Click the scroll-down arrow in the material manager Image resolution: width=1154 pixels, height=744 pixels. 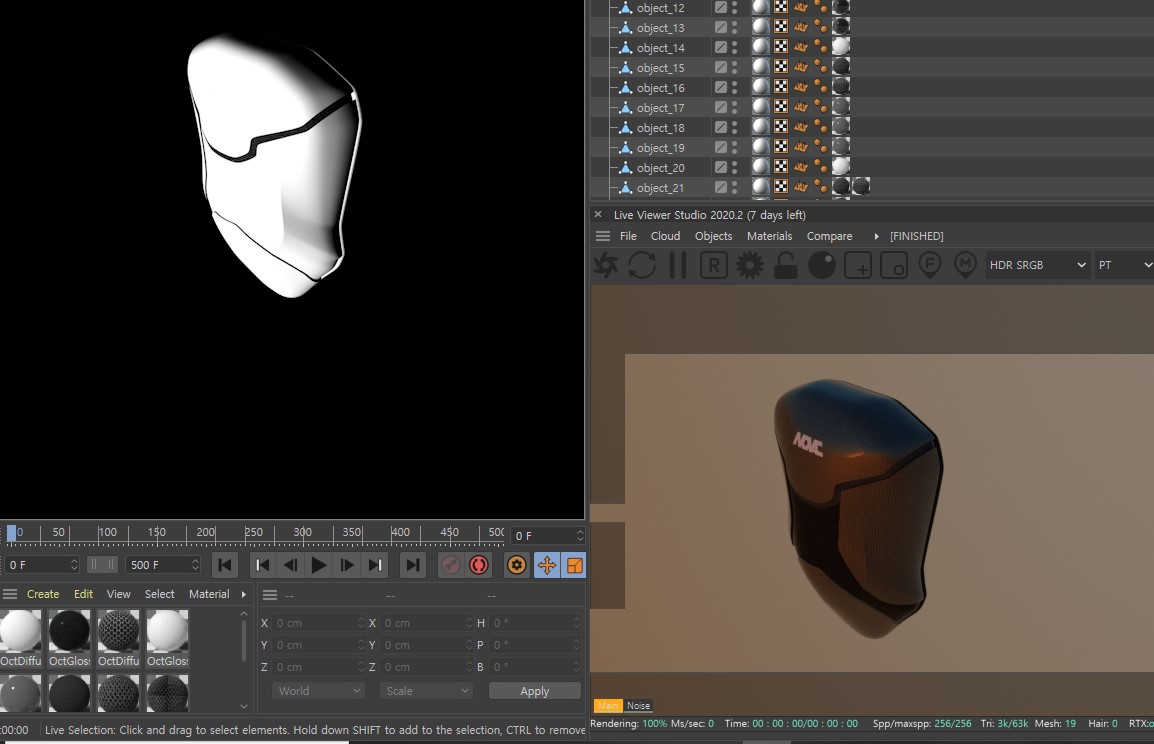coord(244,706)
